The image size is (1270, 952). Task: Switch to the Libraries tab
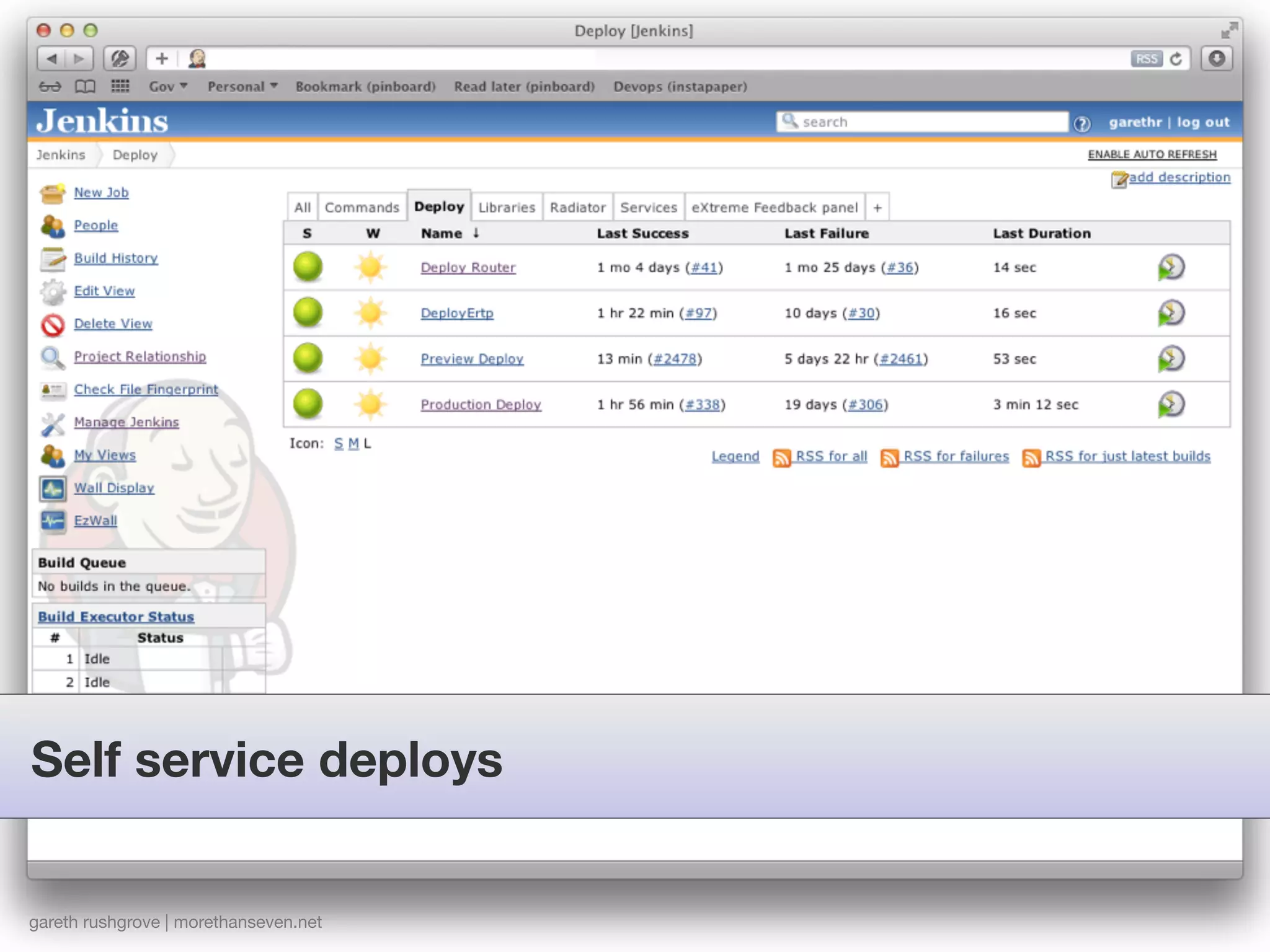(x=507, y=208)
